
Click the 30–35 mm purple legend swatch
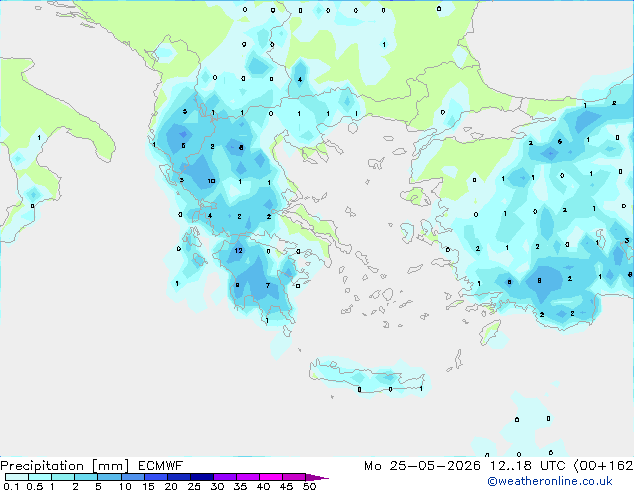225,477
